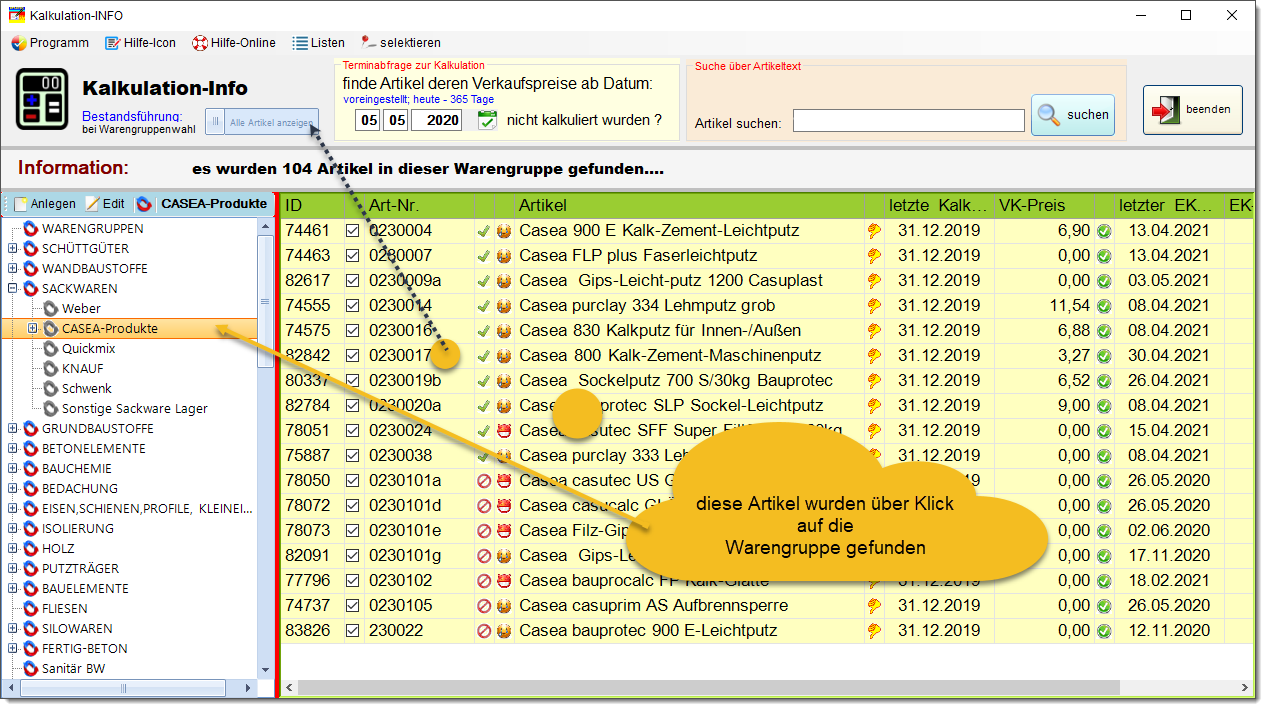The height and width of the screenshot is (709, 1266).
Task: Select the KNAUF subgroup in the tree
Action: pos(82,369)
